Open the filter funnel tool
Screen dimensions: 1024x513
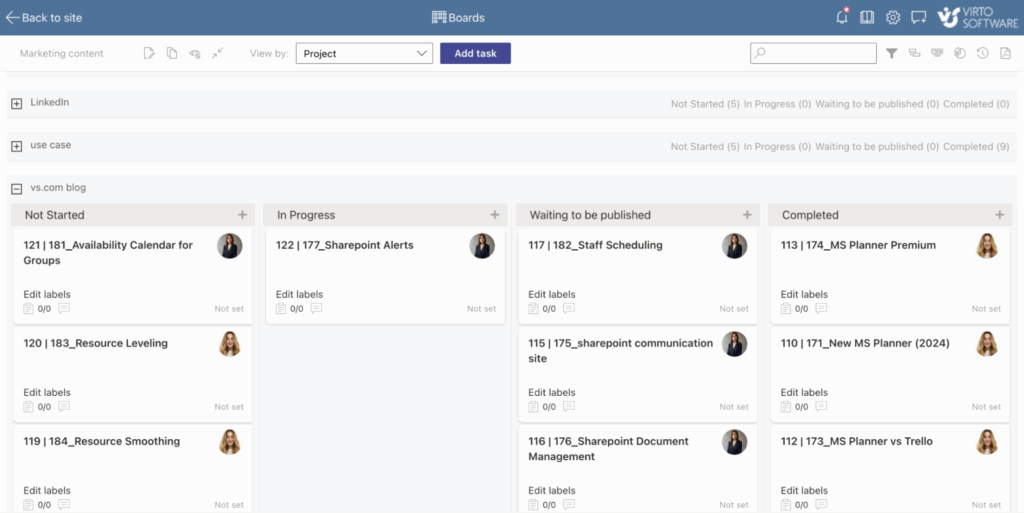click(x=892, y=54)
